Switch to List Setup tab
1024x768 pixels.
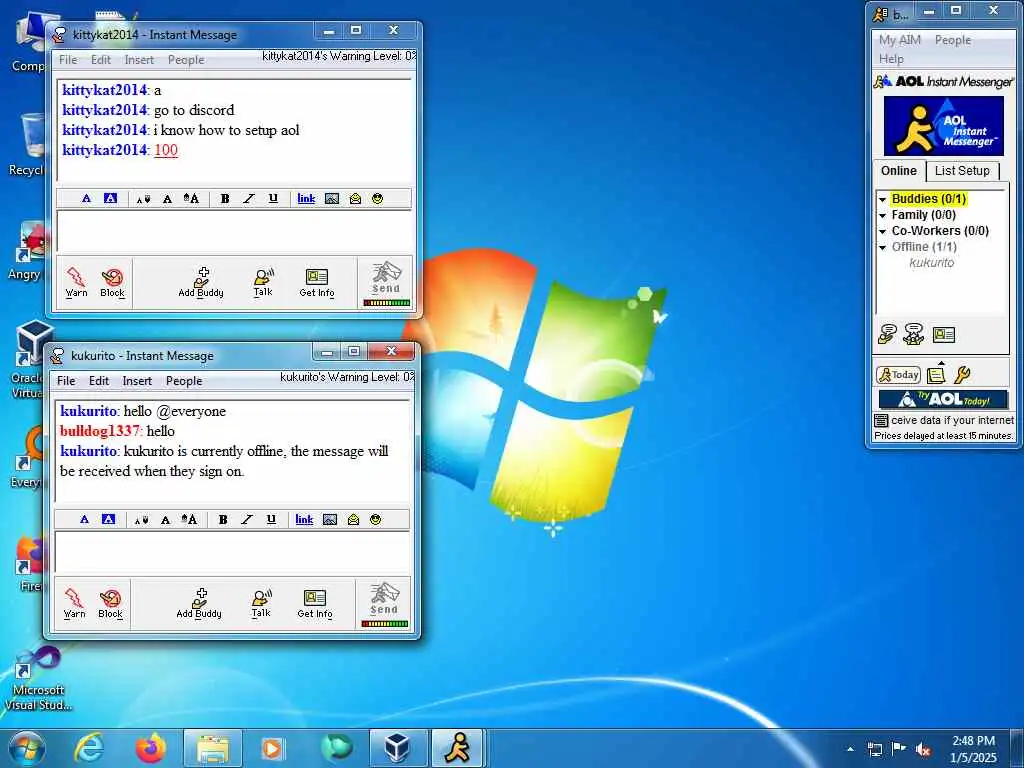[963, 171]
